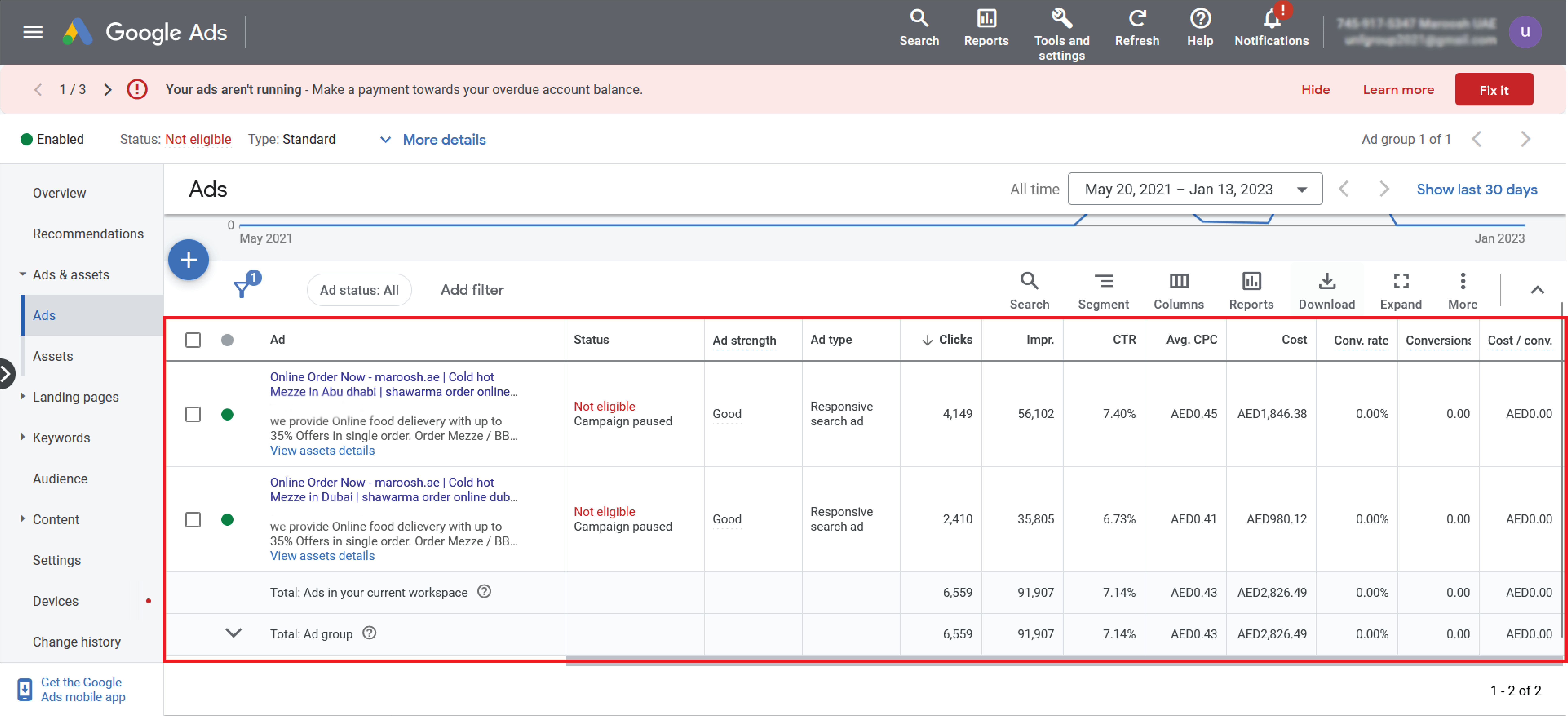Open the hamburger main menu
The width and height of the screenshot is (1568, 716).
pos(33,32)
